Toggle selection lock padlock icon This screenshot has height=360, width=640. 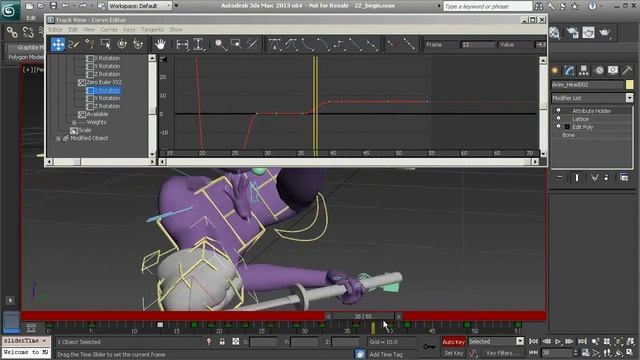(222, 342)
